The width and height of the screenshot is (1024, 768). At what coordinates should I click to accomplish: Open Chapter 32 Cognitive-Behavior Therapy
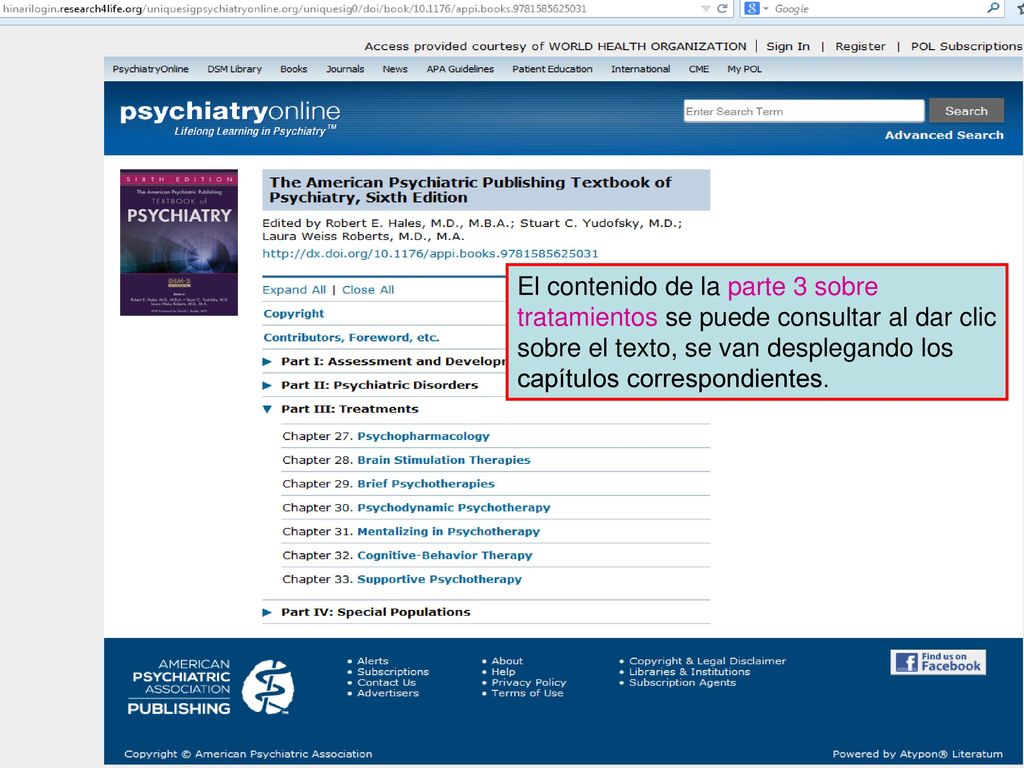444,556
